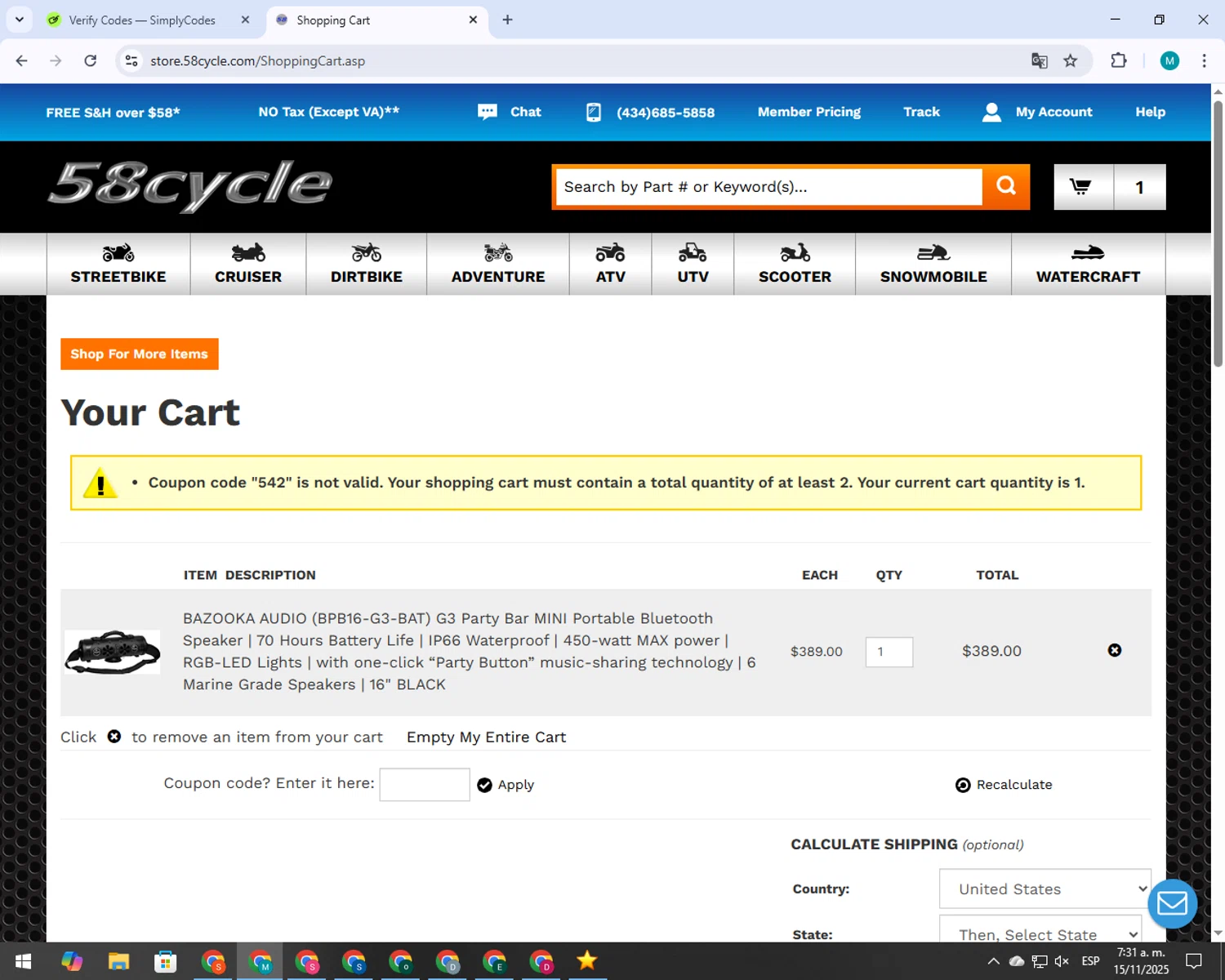This screenshot has width=1225, height=980.
Task: Click the translate page icon in address bar
Action: 1039,60
